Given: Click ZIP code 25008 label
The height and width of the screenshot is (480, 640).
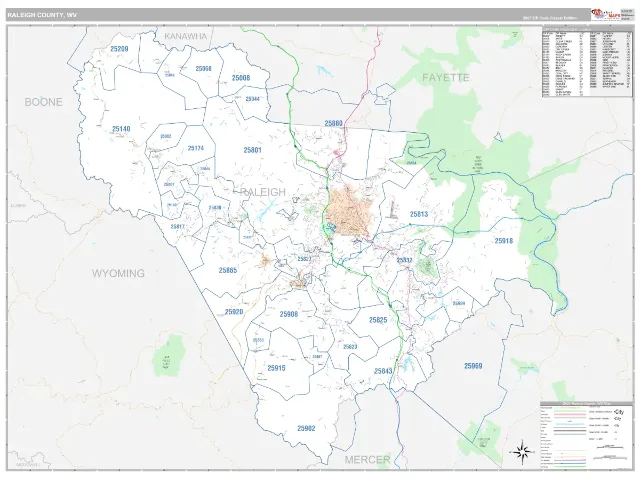Looking at the screenshot, I should pyautogui.click(x=241, y=78).
